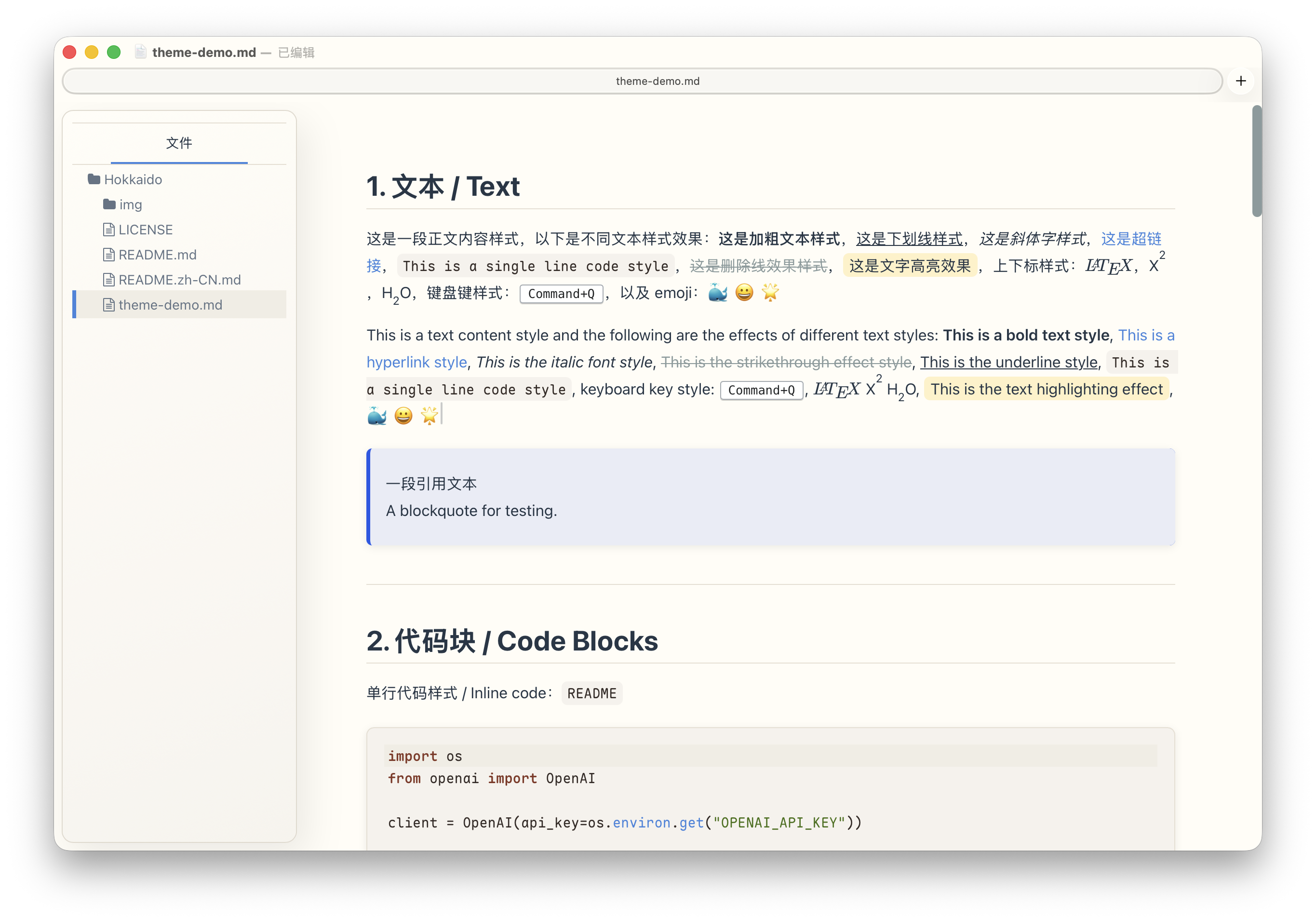Collapse the Hokkaido folder
1316x922 pixels.
click(x=133, y=179)
